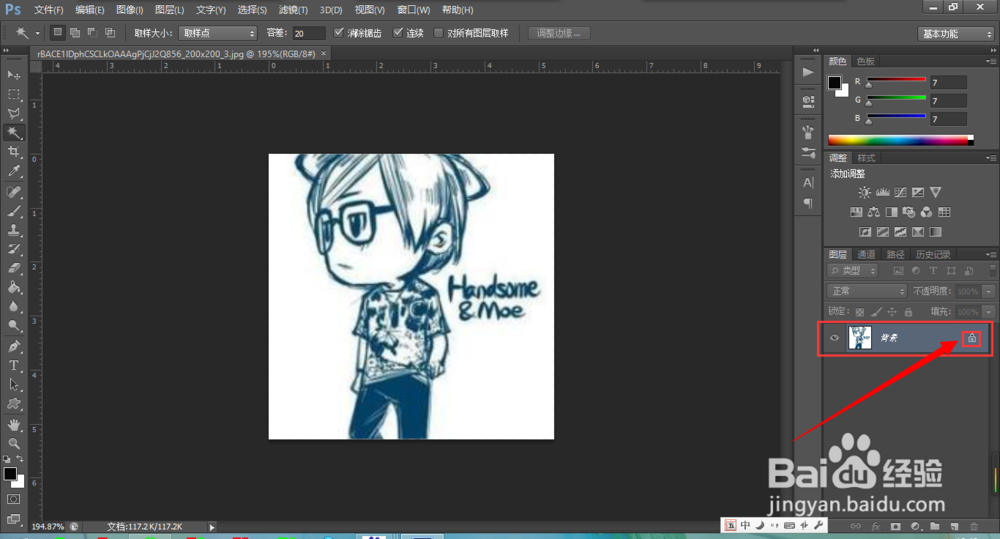Screen dimensions: 1000x539
Task: Click the R red channel slider
Action: tap(896, 81)
